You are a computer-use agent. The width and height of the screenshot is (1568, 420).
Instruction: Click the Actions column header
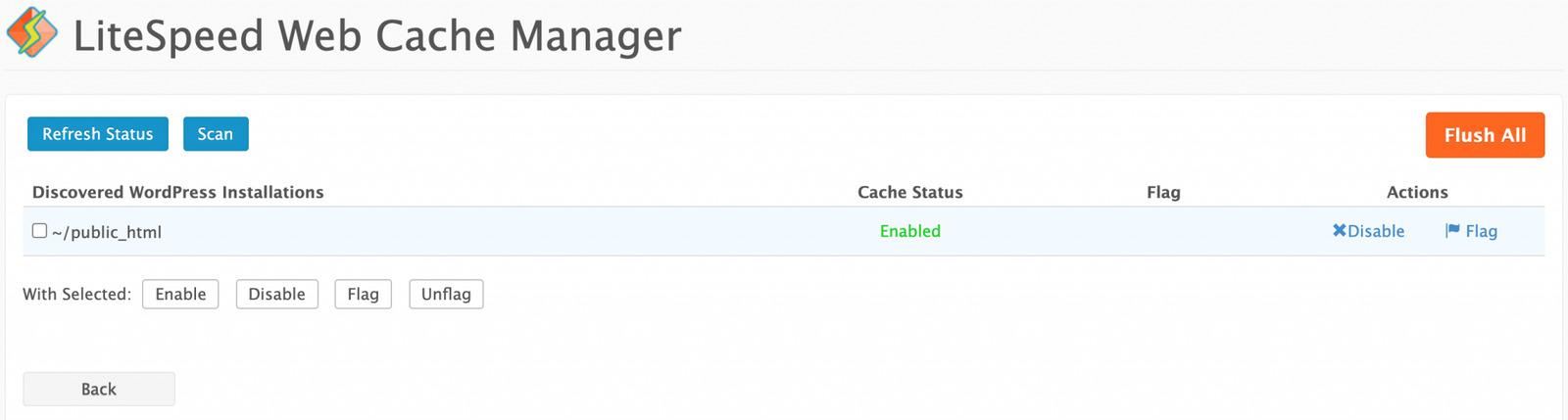[1417, 192]
